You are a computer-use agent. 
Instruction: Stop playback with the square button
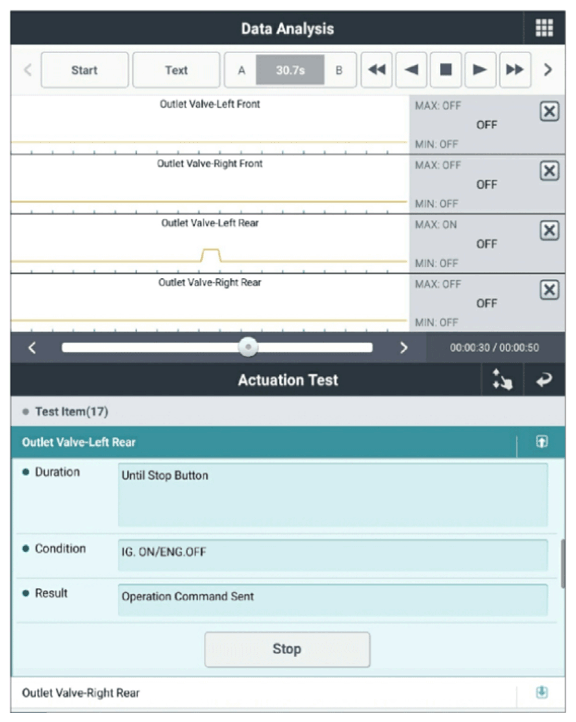pos(446,70)
